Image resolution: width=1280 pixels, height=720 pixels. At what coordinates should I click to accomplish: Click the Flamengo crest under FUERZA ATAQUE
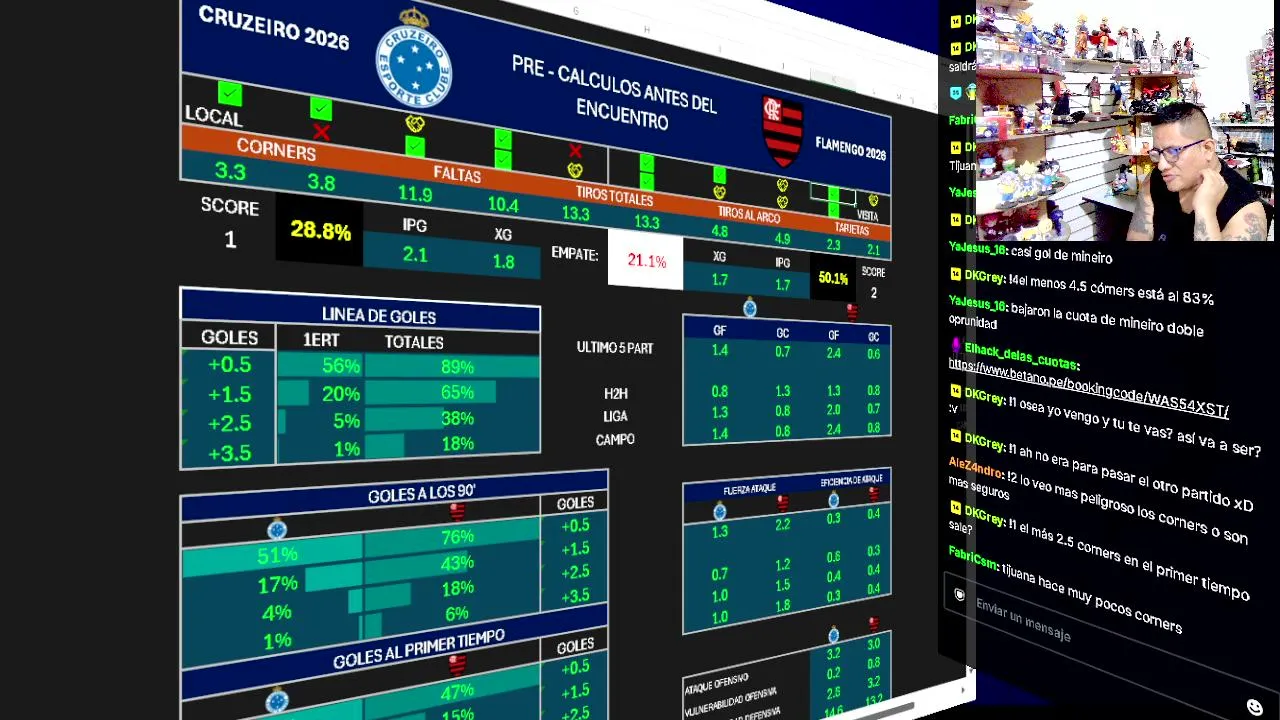(x=783, y=502)
